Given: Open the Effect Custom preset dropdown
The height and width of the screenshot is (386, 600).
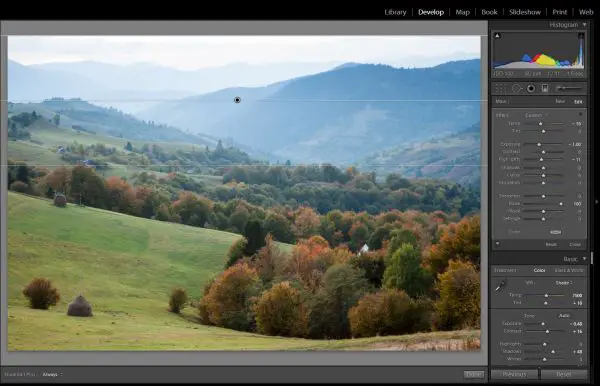Looking at the screenshot, I should 535,115.
